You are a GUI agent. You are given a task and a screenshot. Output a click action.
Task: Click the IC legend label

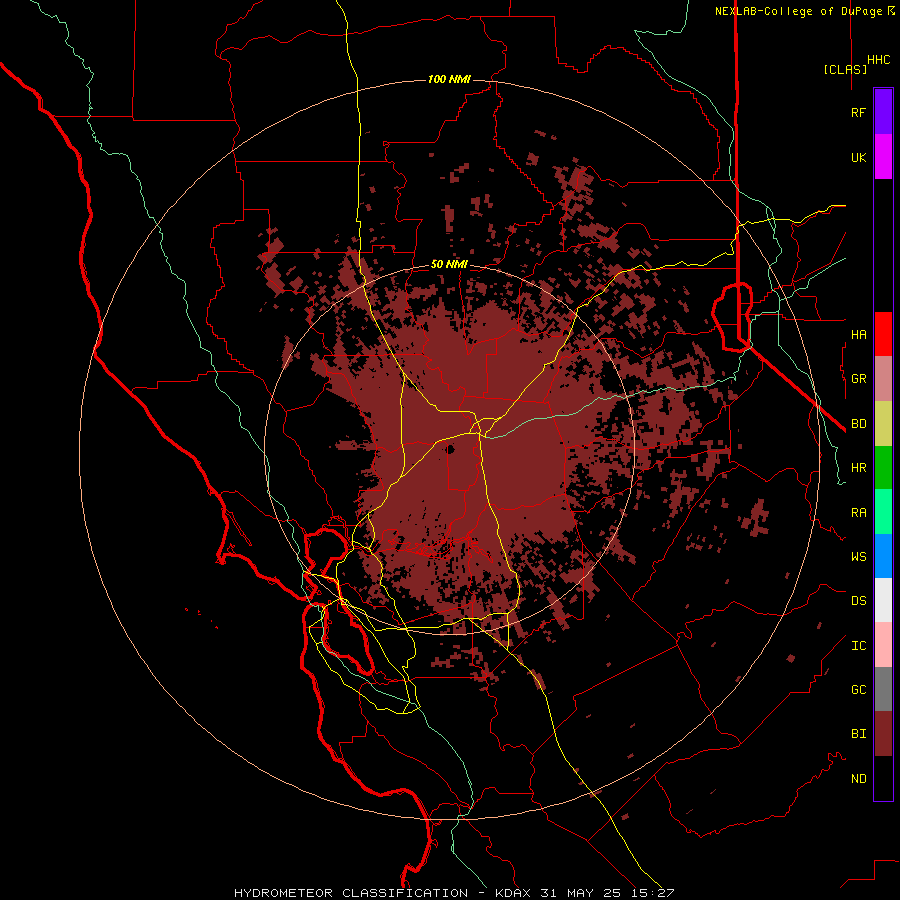tap(859, 646)
